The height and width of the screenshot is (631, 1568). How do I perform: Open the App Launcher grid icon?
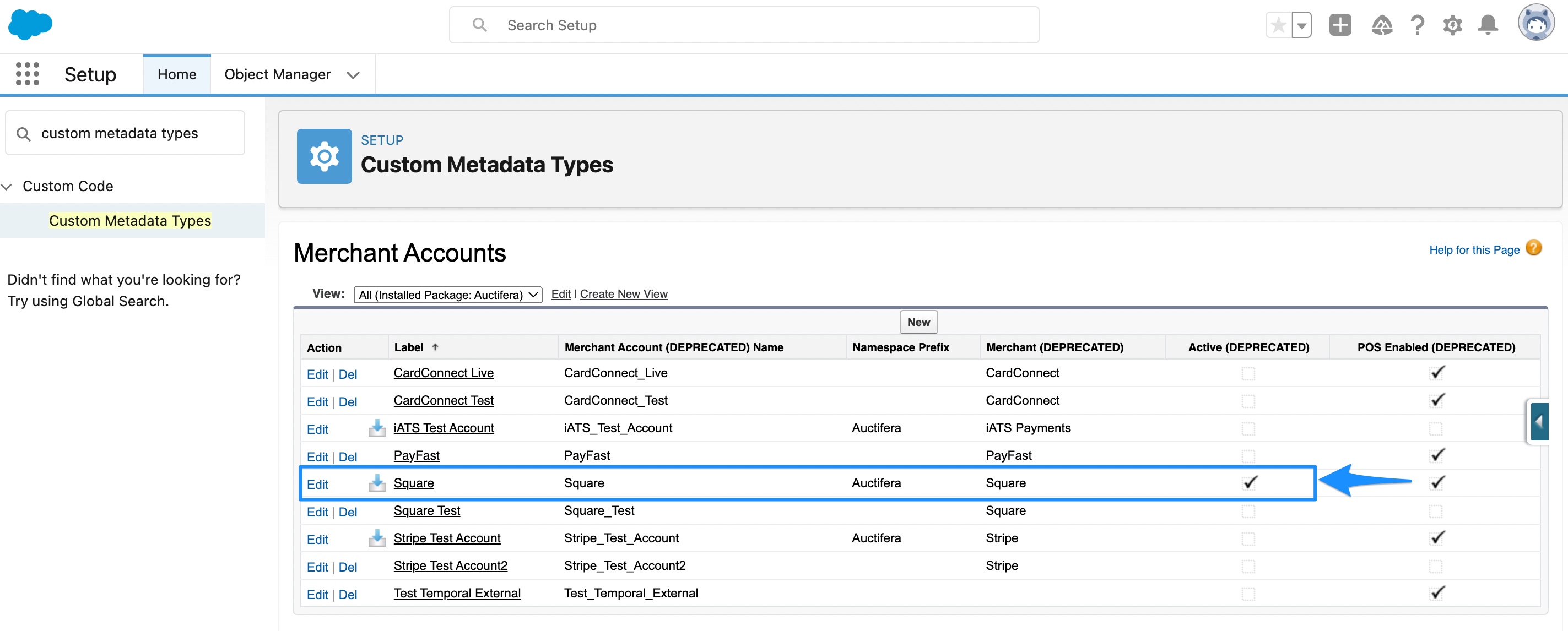click(x=28, y=74)
